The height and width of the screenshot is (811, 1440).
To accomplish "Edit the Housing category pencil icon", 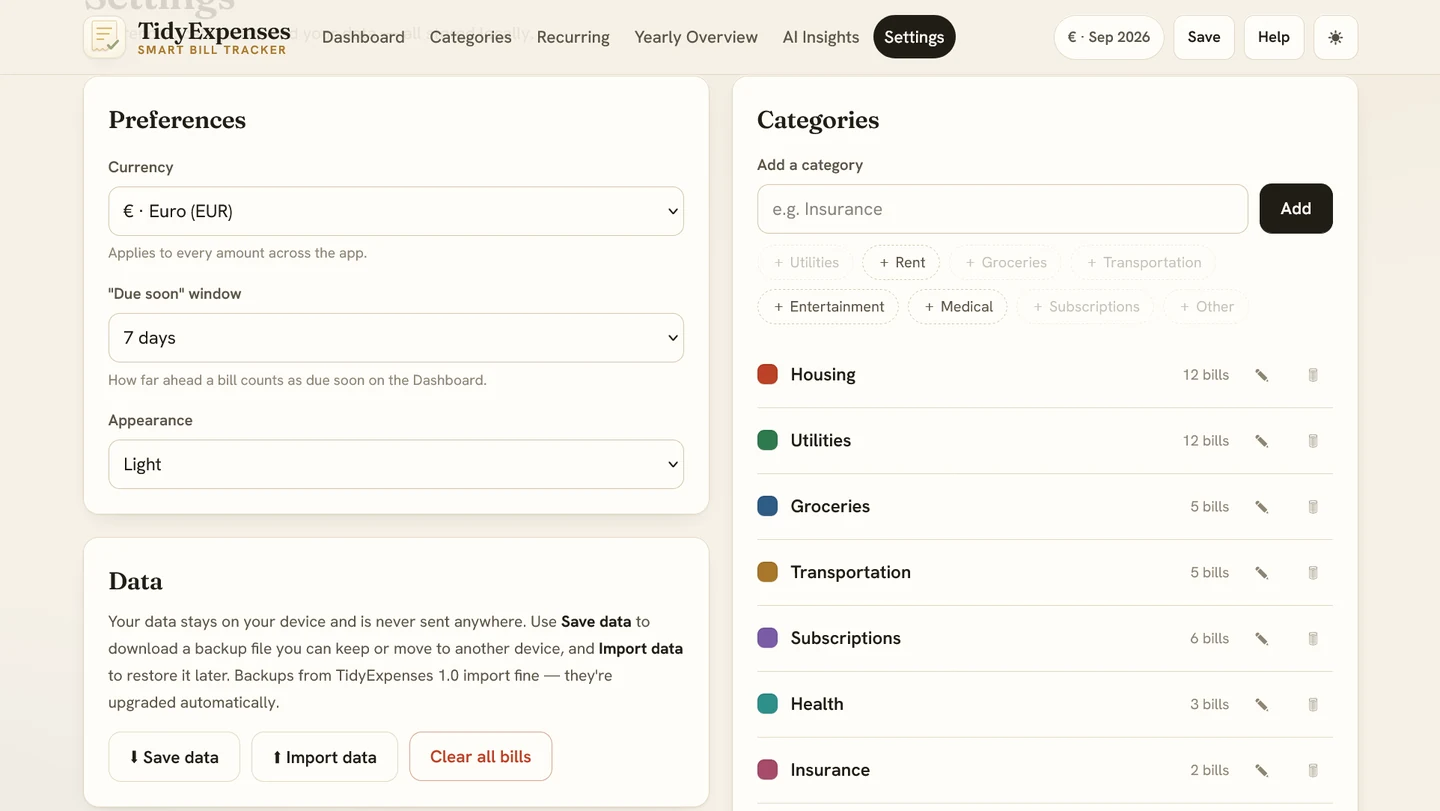I will click(x=1262, y=375).
